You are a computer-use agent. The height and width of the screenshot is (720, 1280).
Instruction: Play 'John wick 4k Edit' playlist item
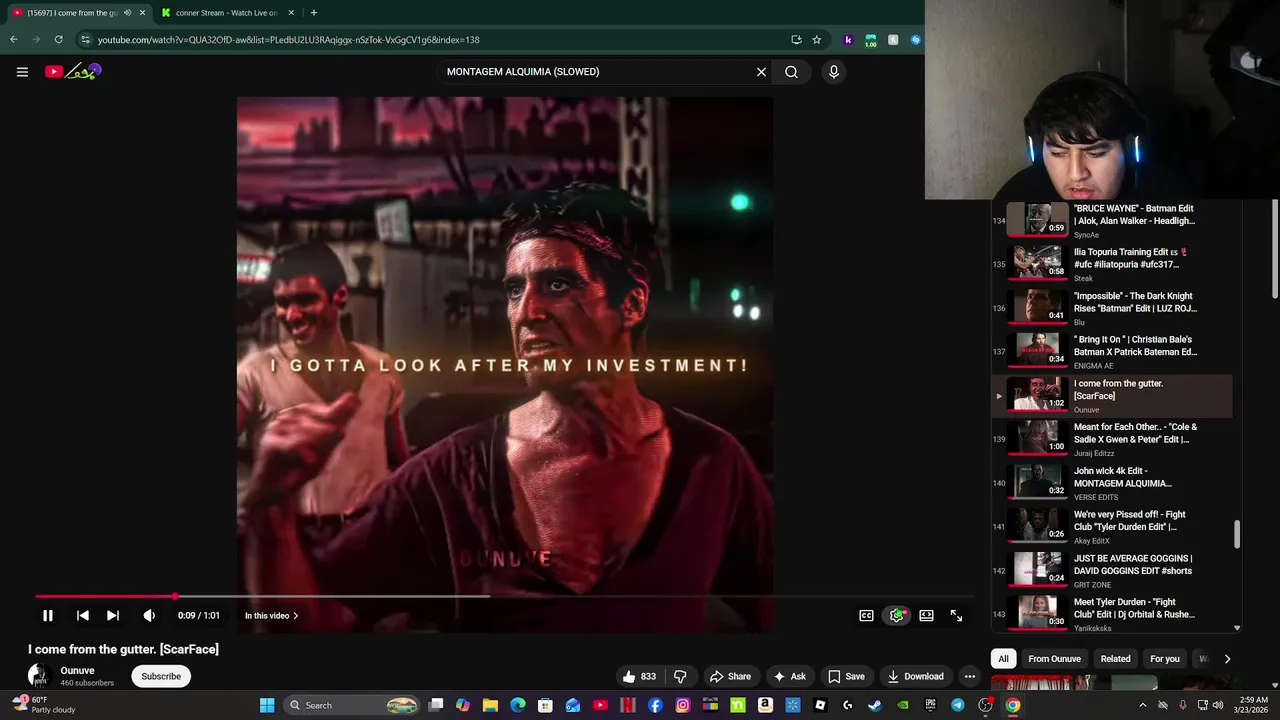click(1112, 483)
